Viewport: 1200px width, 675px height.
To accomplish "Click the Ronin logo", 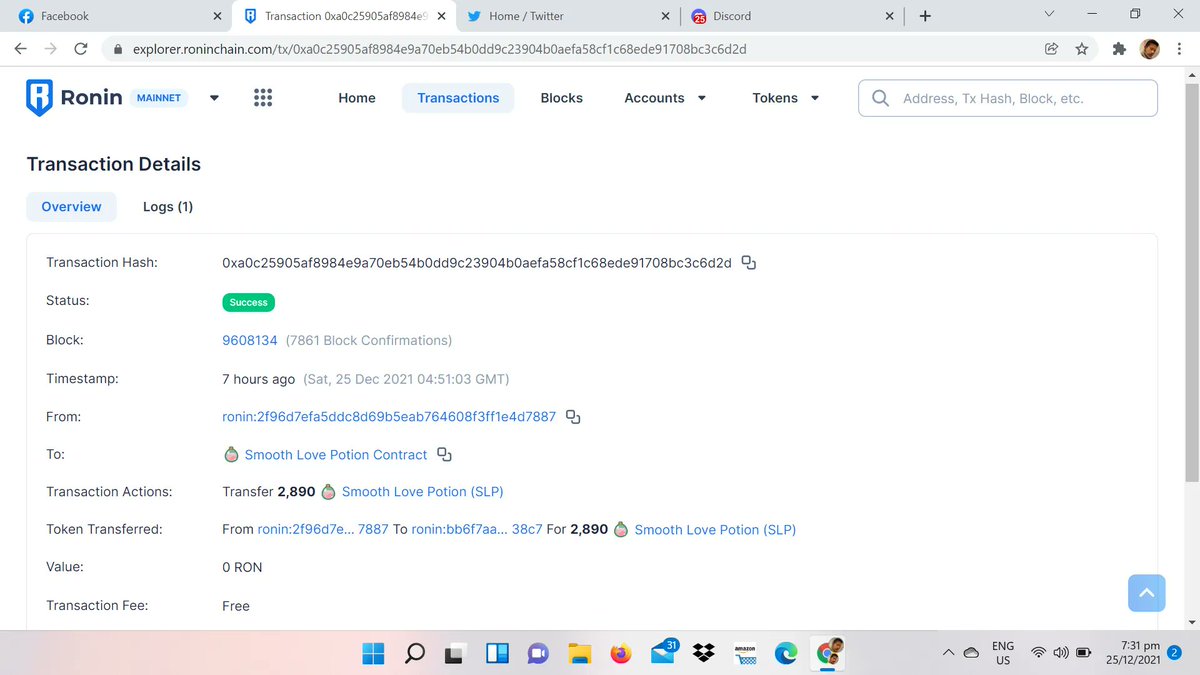I will point(74,98).
